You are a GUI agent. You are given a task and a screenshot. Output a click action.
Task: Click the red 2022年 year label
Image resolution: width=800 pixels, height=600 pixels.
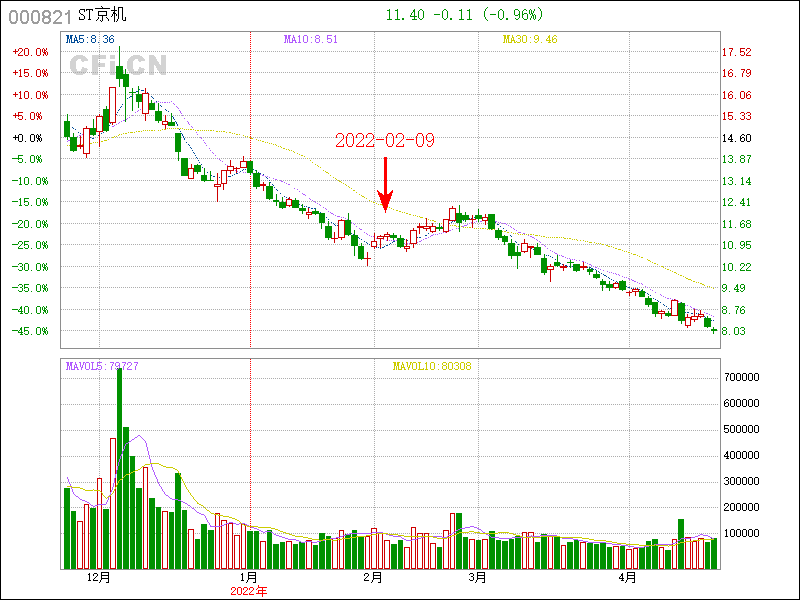249,590
